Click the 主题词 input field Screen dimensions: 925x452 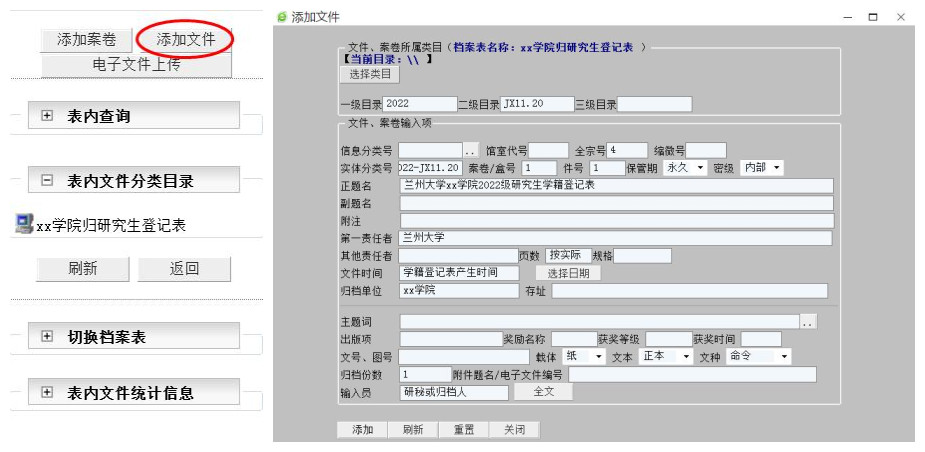[600, 322]
